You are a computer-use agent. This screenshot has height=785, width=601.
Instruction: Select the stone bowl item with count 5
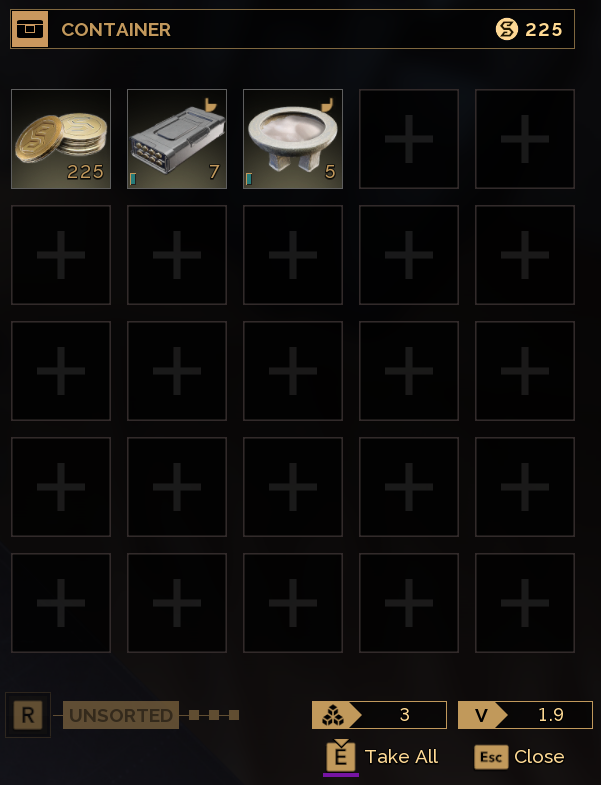tap(293, 139)
